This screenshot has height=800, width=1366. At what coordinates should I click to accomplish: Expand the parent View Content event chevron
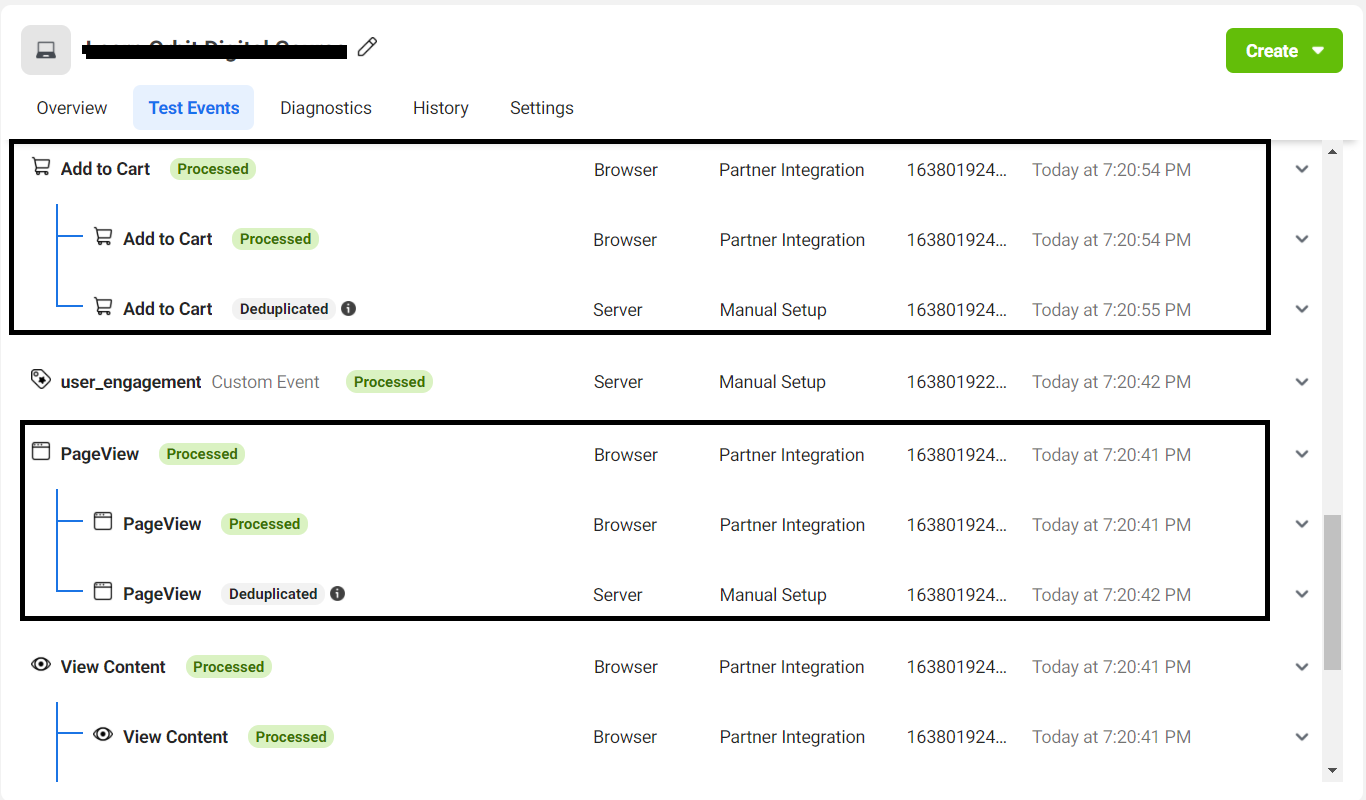tap(1302, 667)
